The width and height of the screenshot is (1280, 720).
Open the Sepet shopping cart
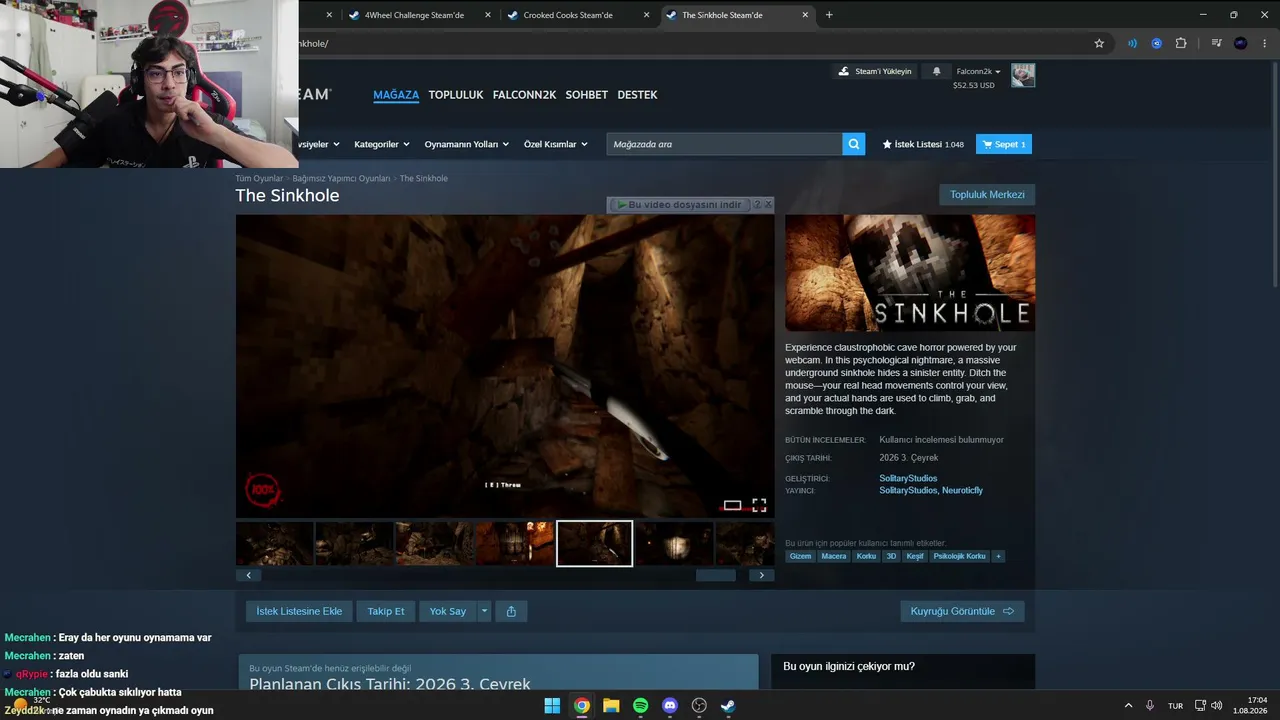[1004, 144]
